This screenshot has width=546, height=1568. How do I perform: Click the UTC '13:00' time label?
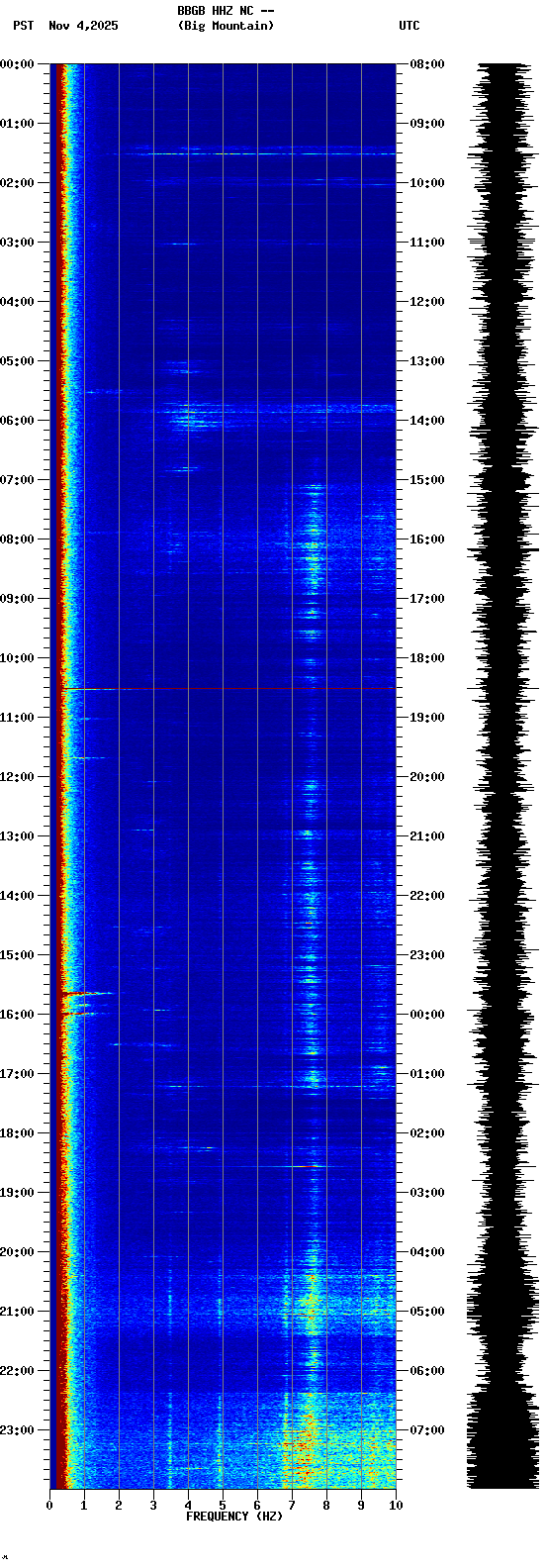(x=427, y=361)
